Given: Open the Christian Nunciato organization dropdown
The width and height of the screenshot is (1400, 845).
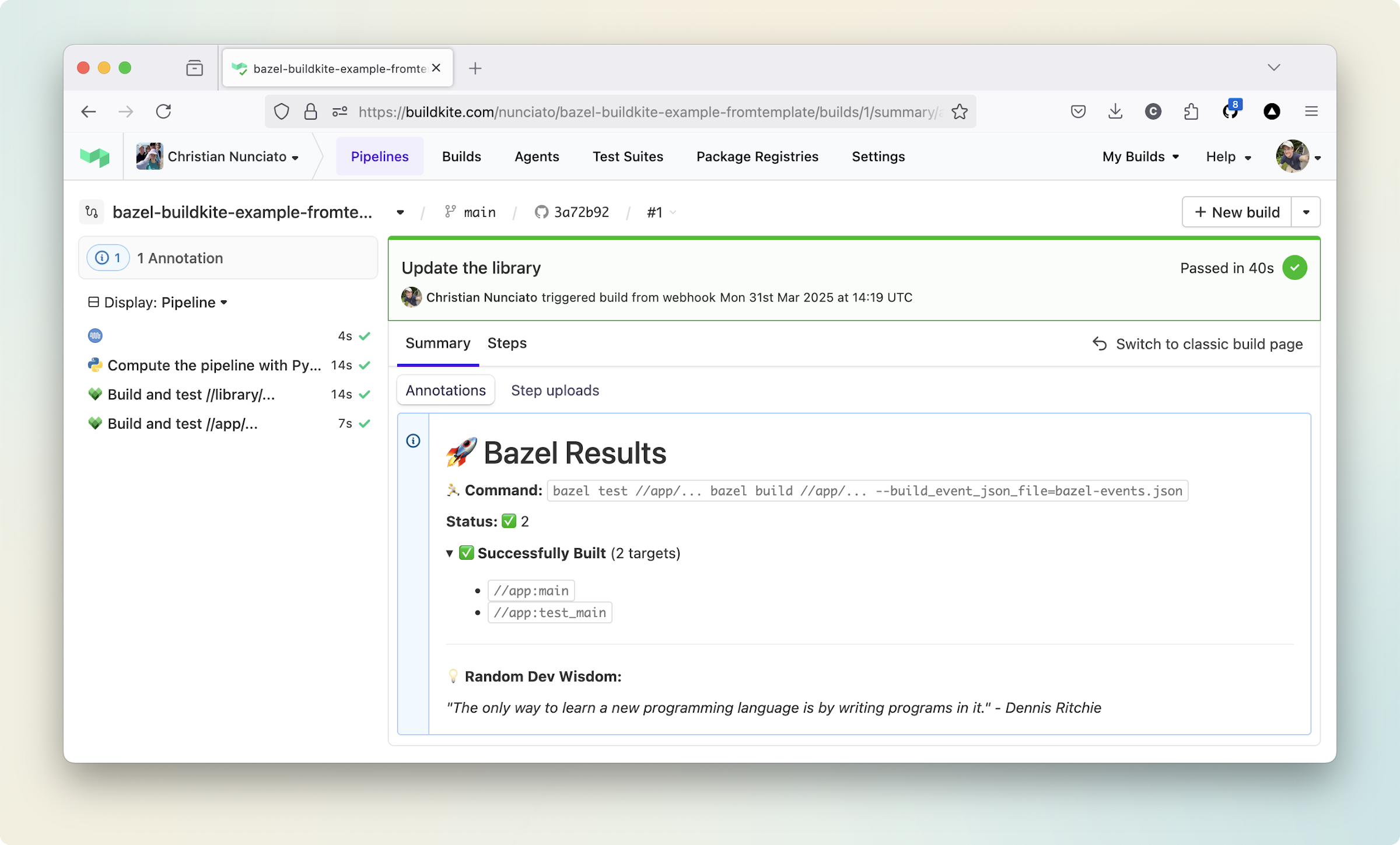Looking at the screenshot, I should pyautogui.click(x=219, y=156).
